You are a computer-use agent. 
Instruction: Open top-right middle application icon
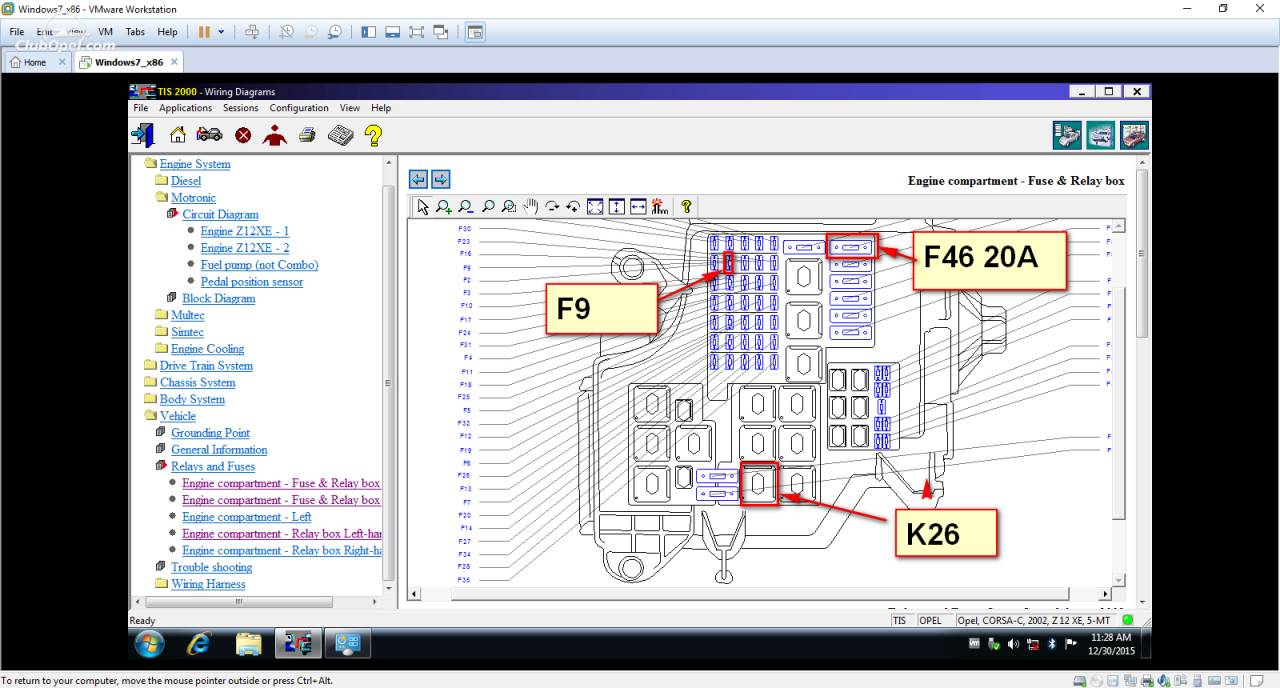[1101, 135]
